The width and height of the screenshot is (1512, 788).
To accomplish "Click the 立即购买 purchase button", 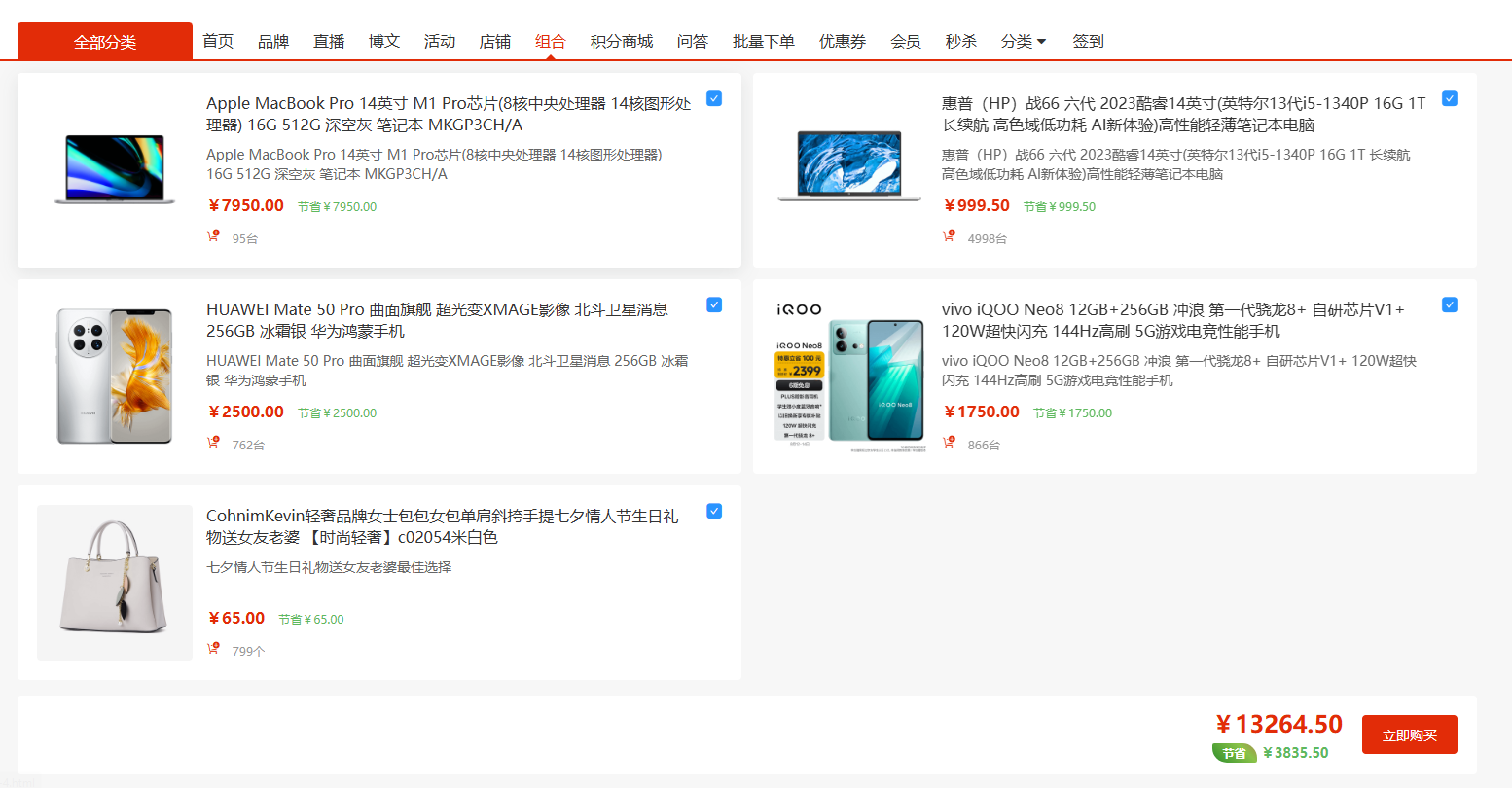I will click(1408, 734).
